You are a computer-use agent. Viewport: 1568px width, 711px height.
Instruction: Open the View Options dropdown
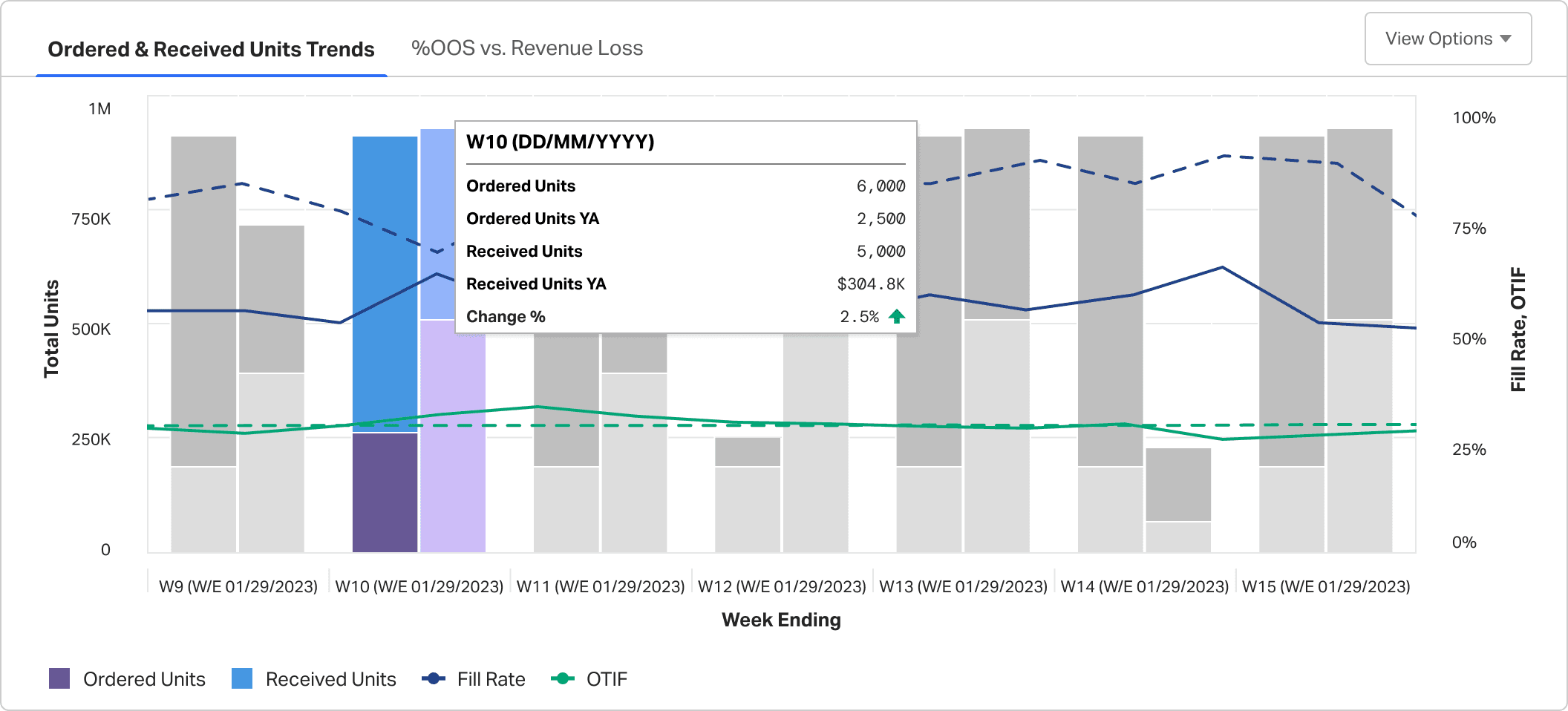[1448, 39]
